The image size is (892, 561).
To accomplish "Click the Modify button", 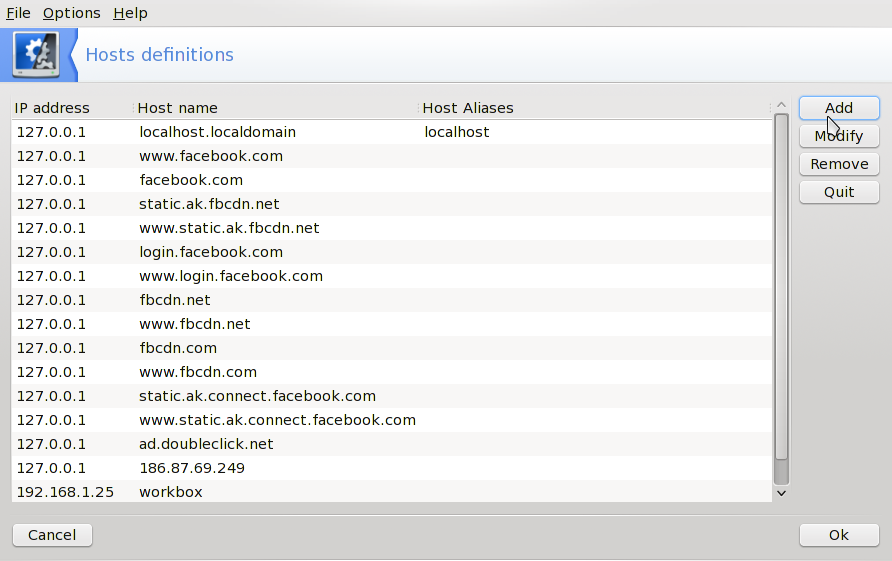I will pyautogui.click(x=839, y=136).
